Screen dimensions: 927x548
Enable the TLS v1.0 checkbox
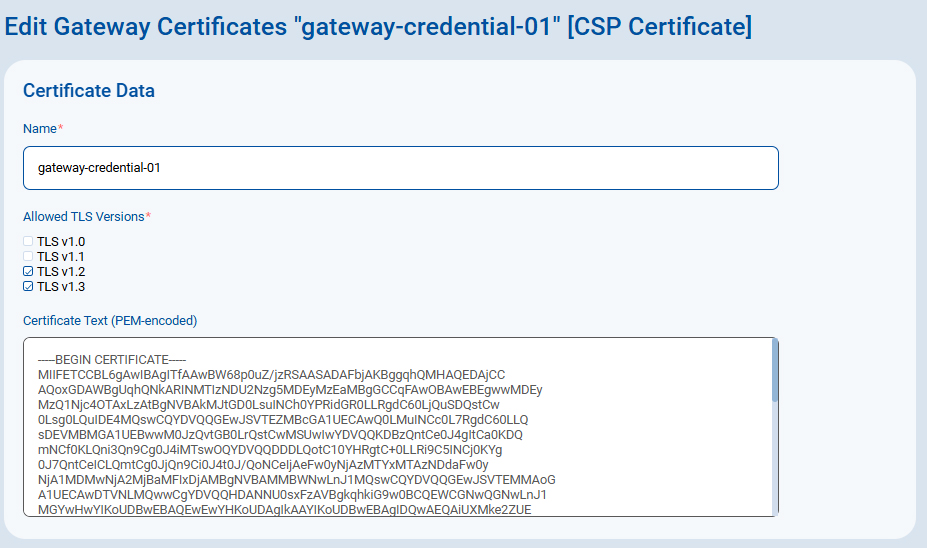pyautogui.click(x=28, y=242)
